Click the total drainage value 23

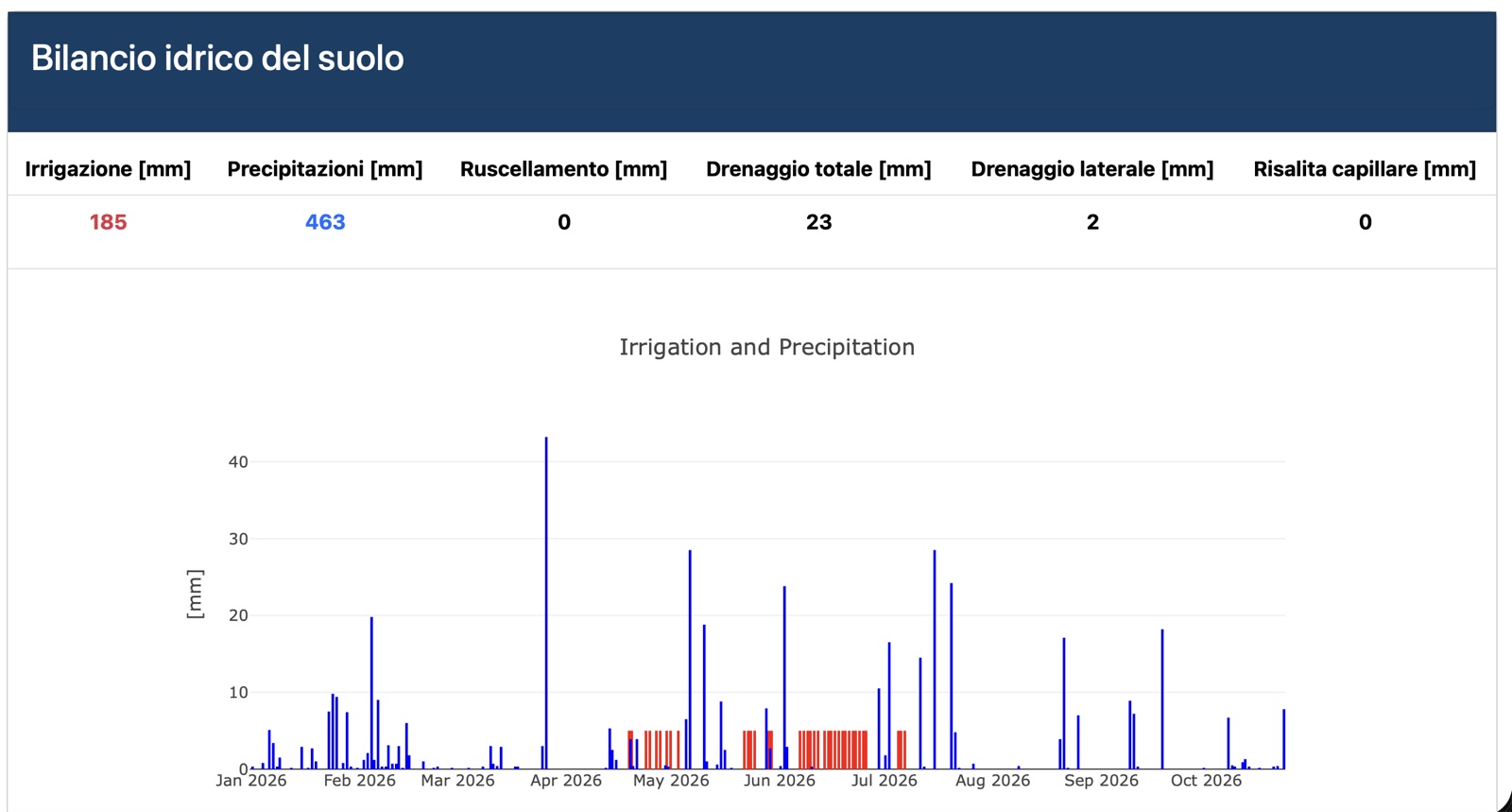click(x=818, y=222)
